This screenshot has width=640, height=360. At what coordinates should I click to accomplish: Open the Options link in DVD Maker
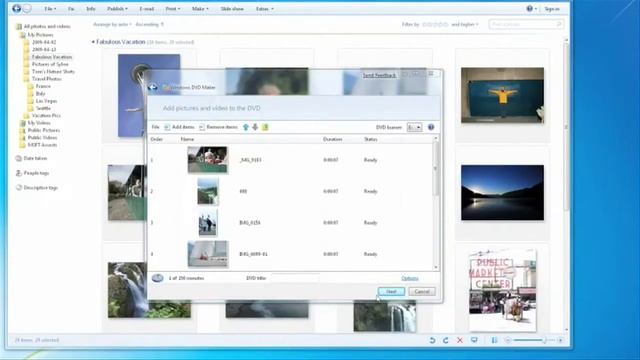coord(410,278)
